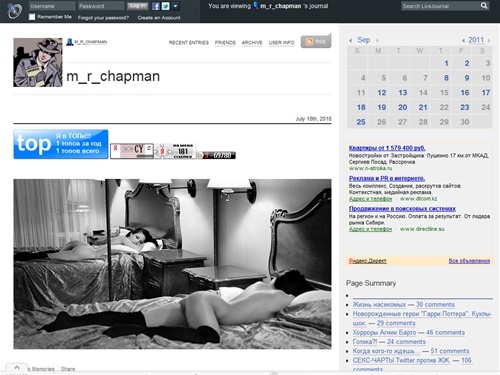
Task: Open the blue 'top' rating banner
Action: point(61,144)
